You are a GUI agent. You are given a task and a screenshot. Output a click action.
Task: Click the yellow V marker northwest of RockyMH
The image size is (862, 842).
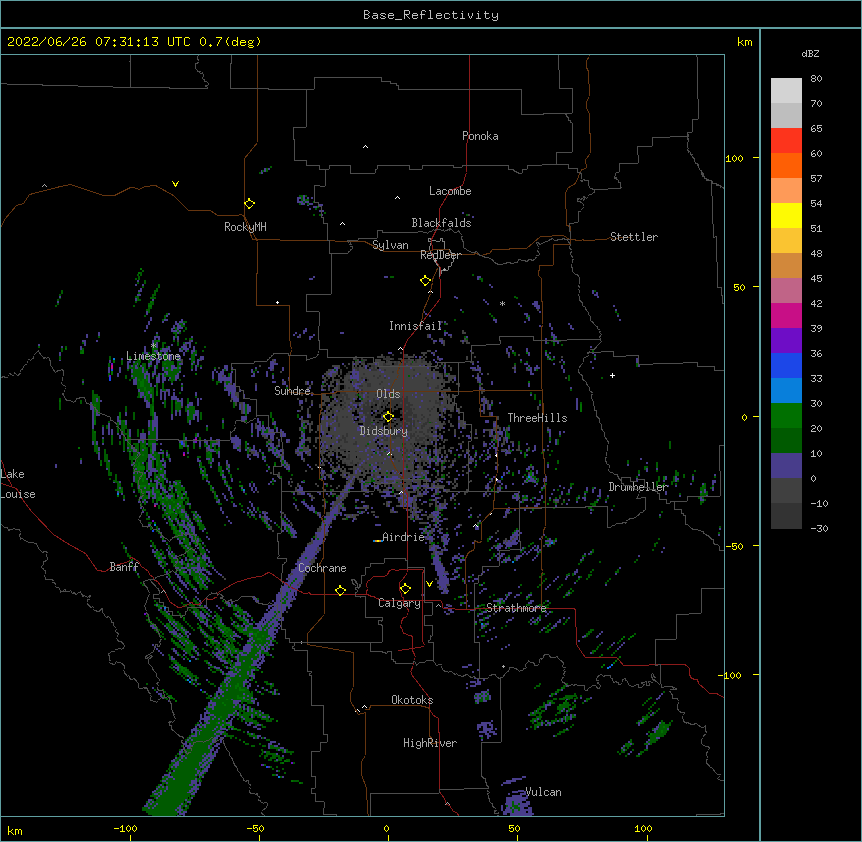(x=175, y=184)
